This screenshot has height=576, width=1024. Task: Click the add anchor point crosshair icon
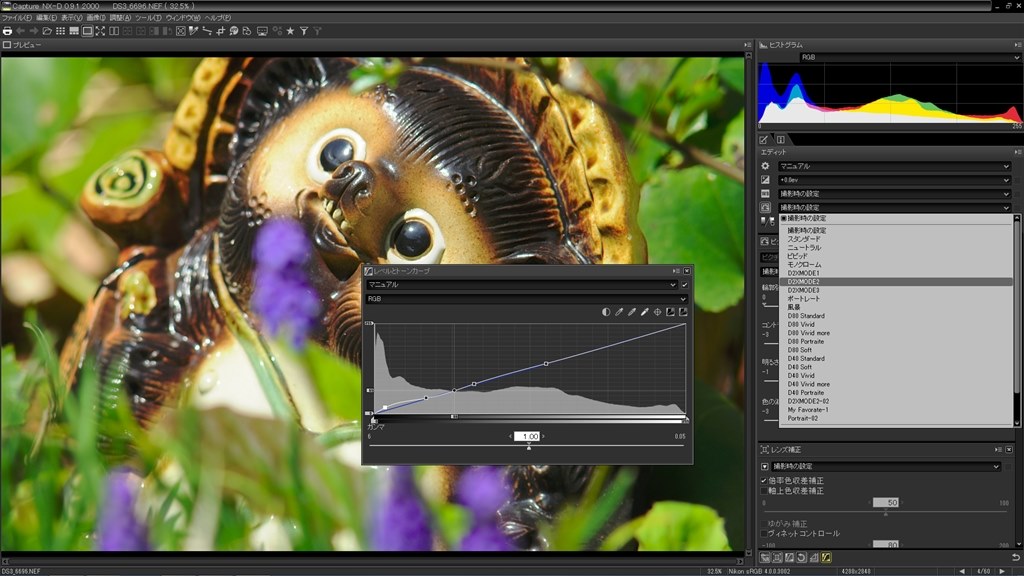[x=658, y=312]
